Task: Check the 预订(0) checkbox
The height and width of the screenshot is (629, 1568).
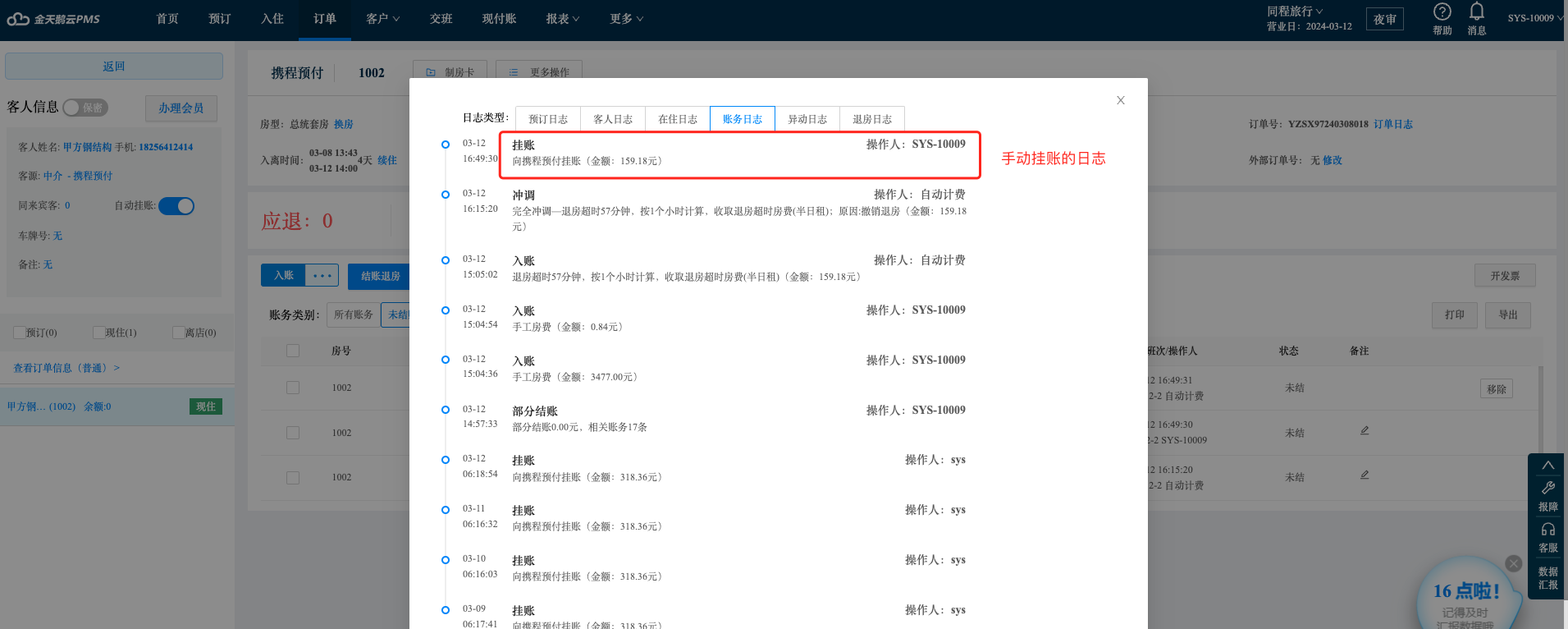Action: click(x=19, y=333)
